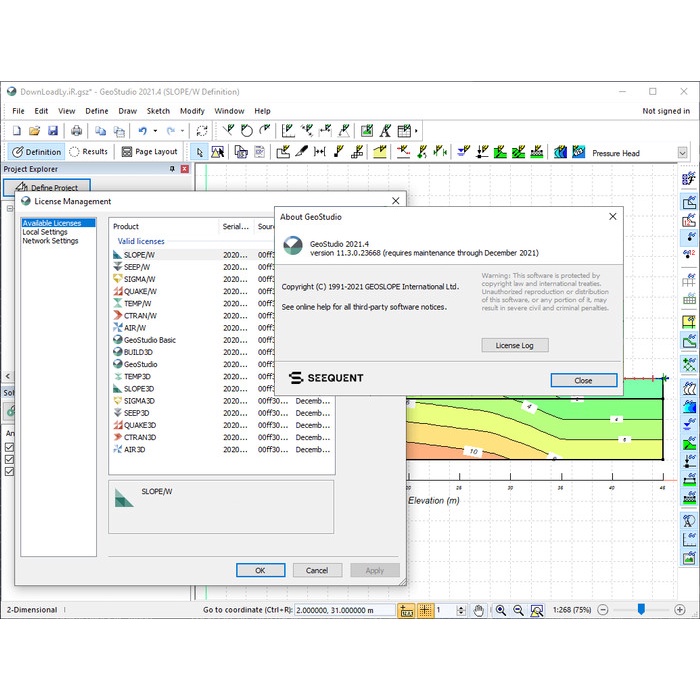Click the Undo arrow icon
Screen dimensions: 700x700
(143, 131)
